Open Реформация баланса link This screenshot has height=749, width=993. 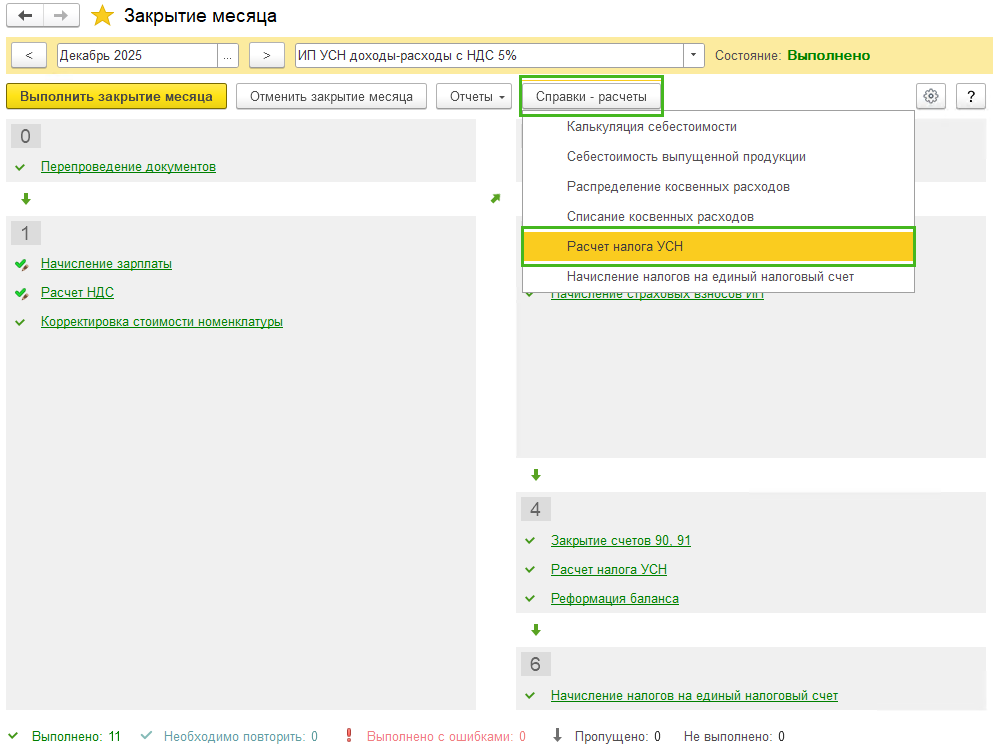614,598
